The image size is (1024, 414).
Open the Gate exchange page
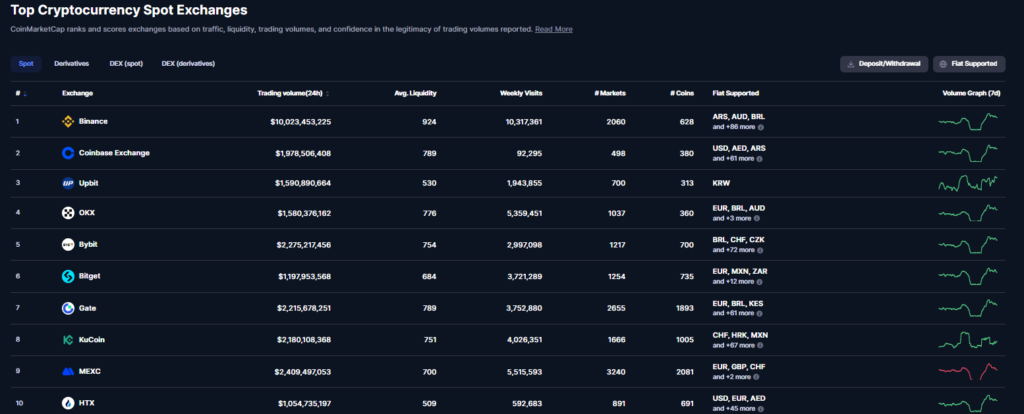(x=87, y=308)
